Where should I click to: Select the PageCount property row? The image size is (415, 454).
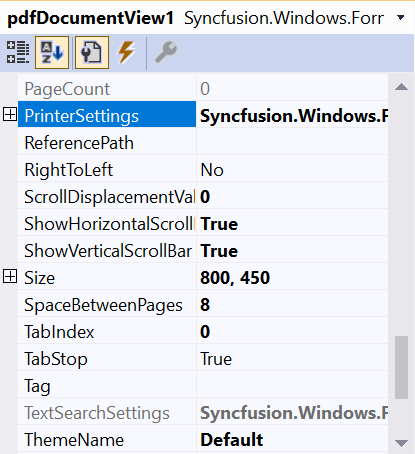pos(203,89)
